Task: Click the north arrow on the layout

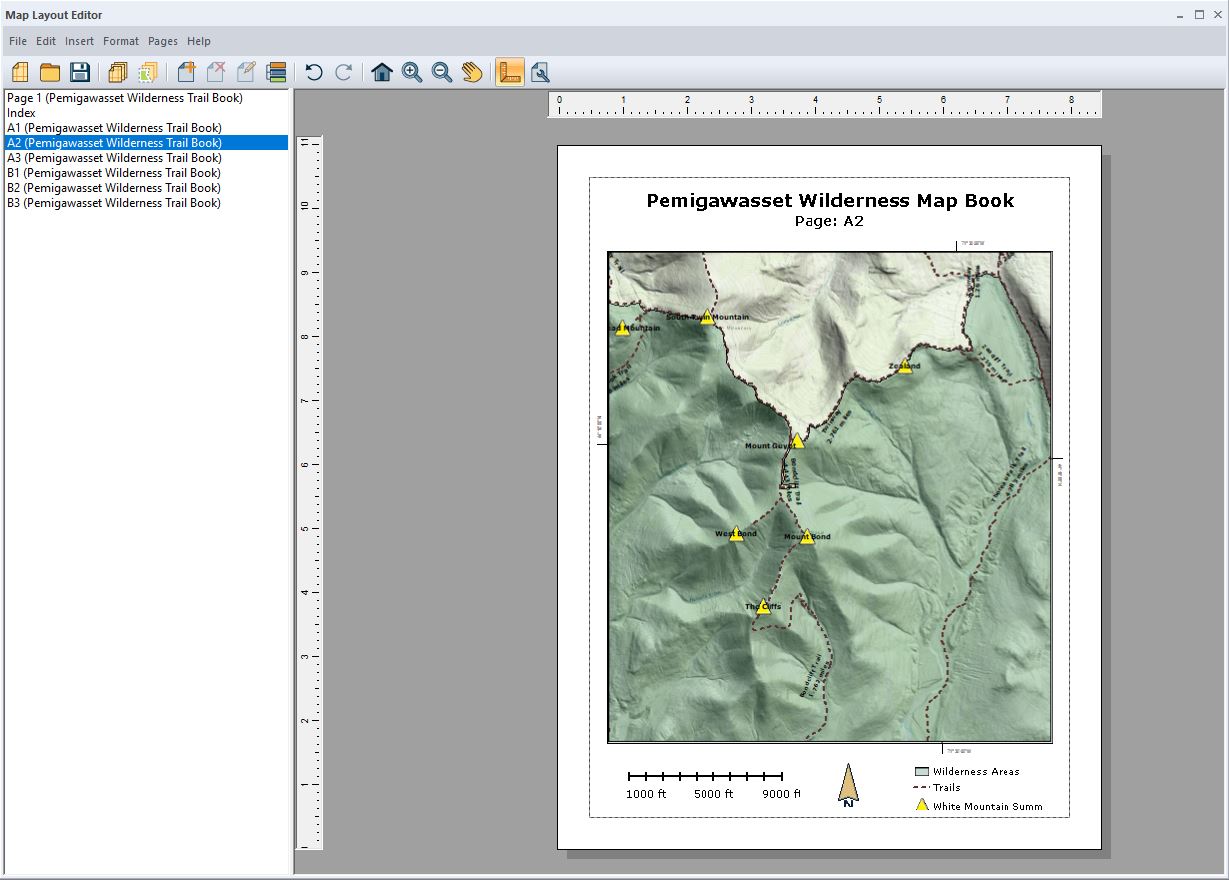Action: (x=848, y=785)
